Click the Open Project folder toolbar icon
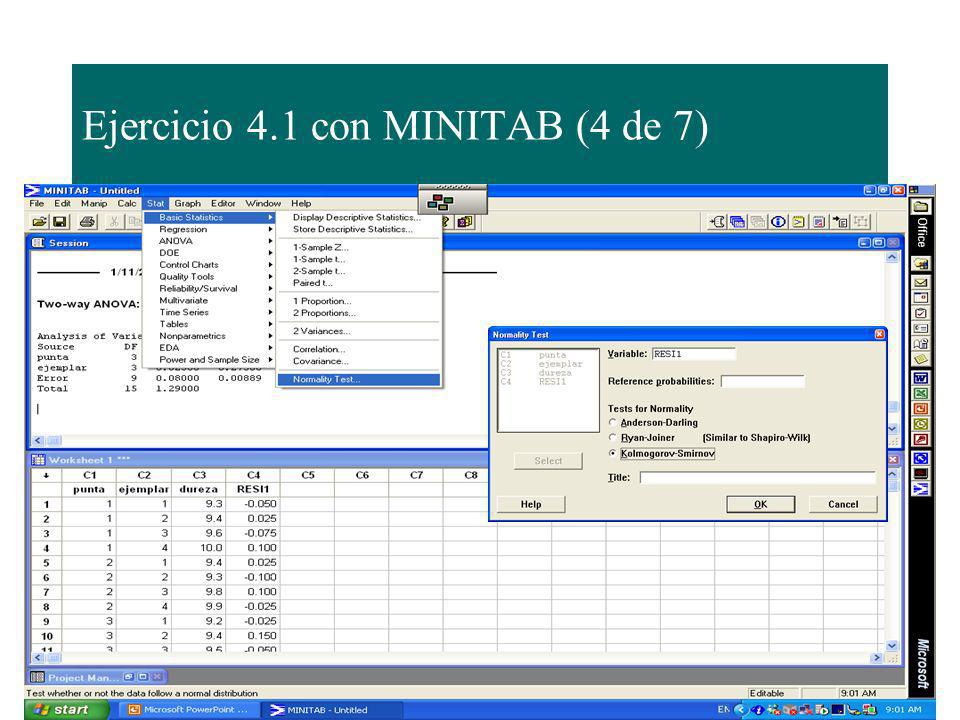The width and height of the screenshot is (960, 720). (x=39, y=222)
